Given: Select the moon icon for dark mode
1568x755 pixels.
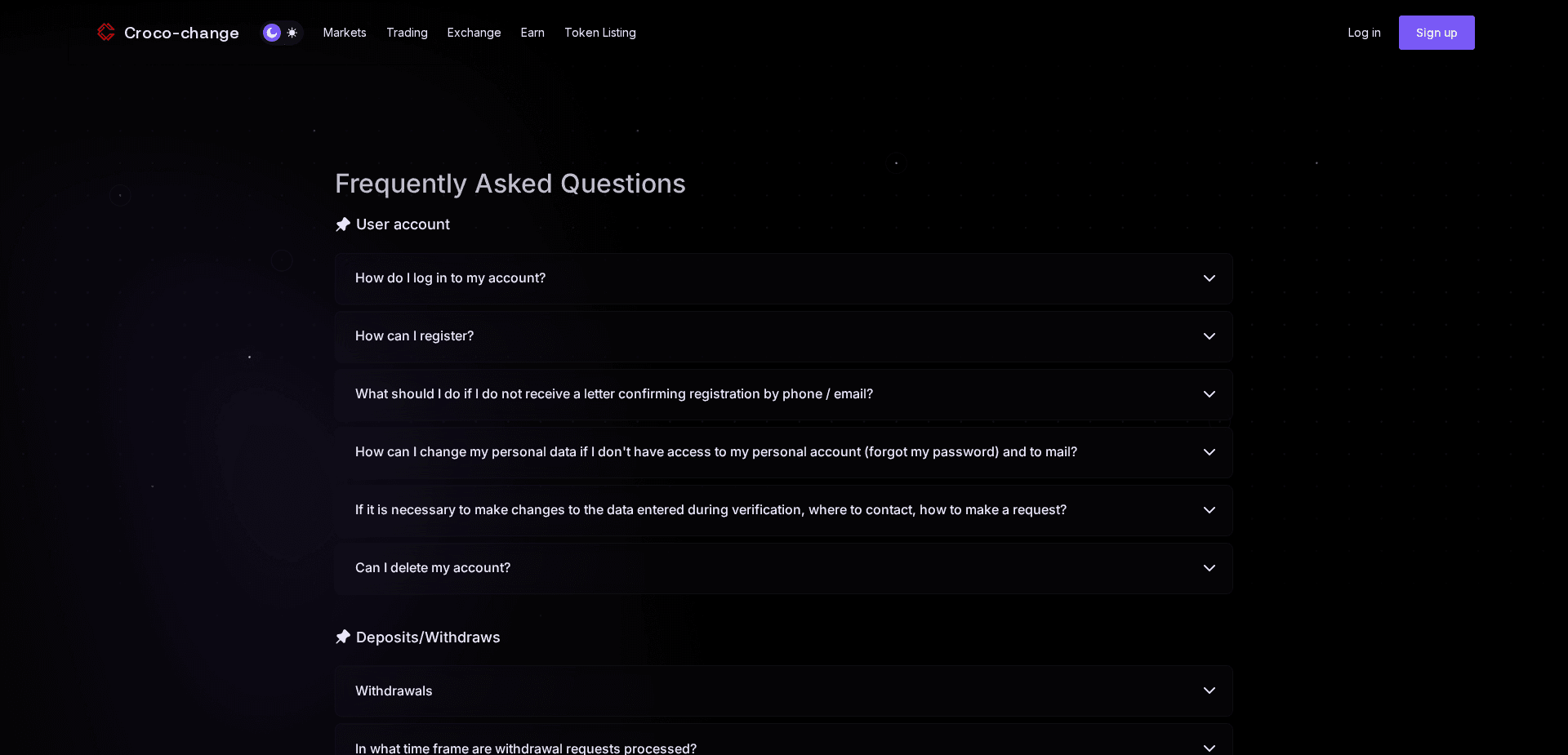Looking at the screenshot, I should (x=272, y=33).
